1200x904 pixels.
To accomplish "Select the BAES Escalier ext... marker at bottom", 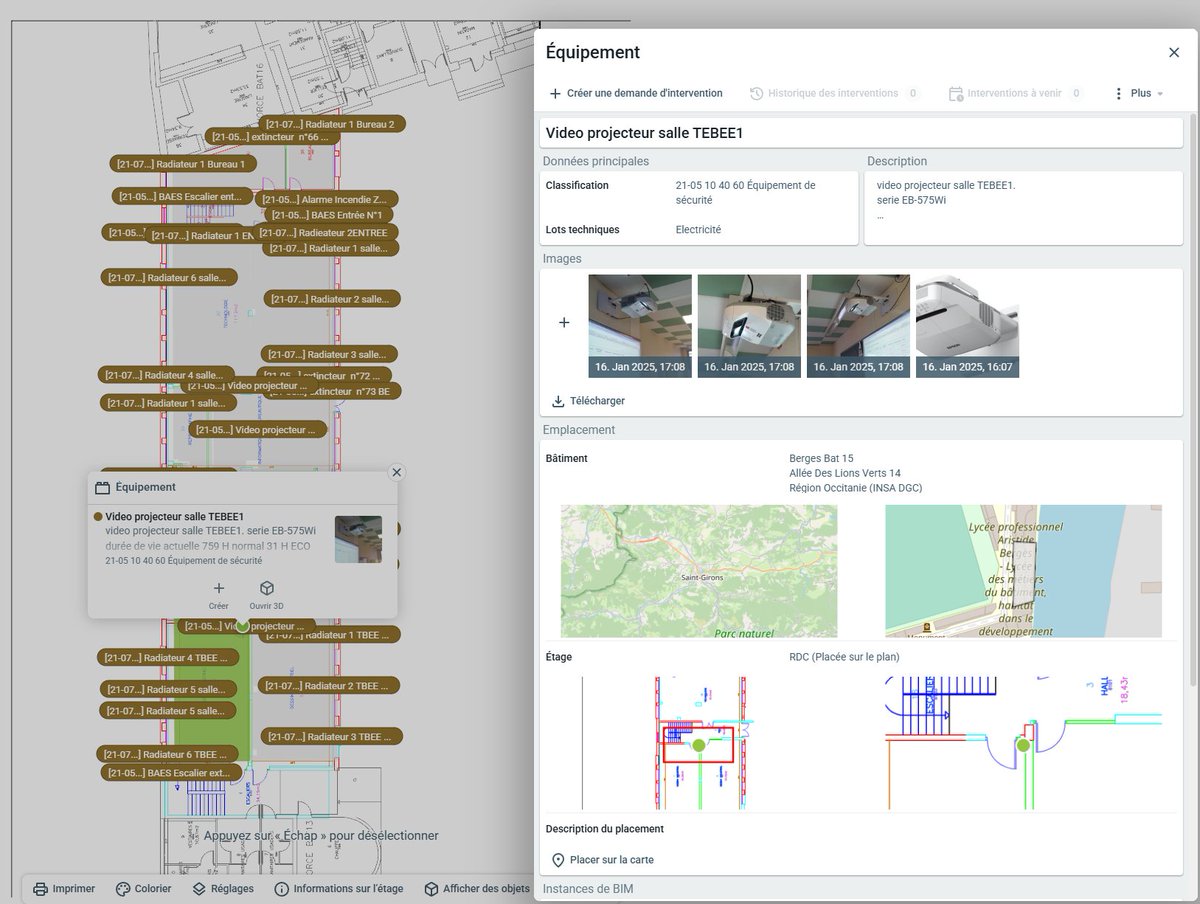I will 172,773.
